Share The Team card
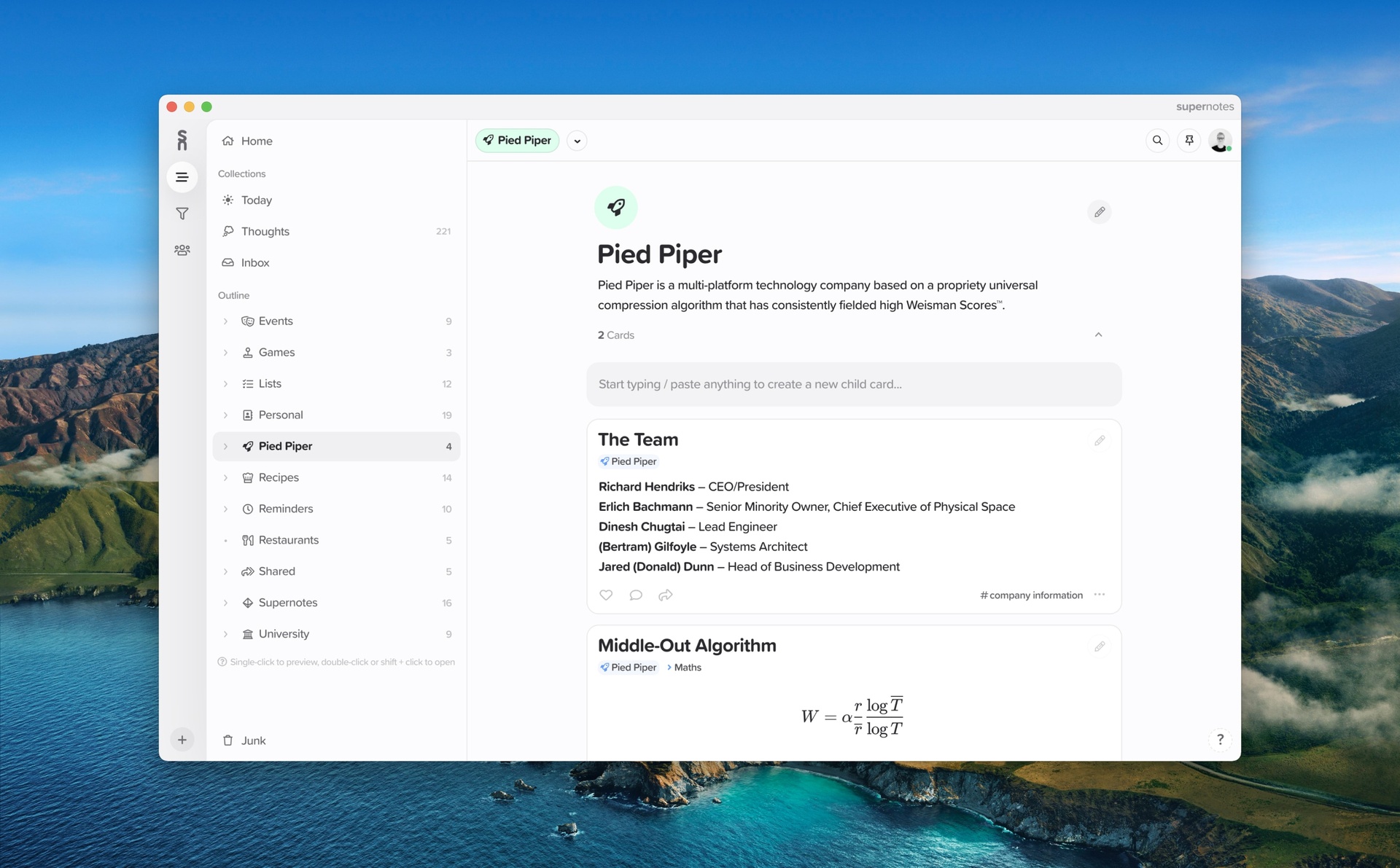1400x868 pixels. click(665, 595)
